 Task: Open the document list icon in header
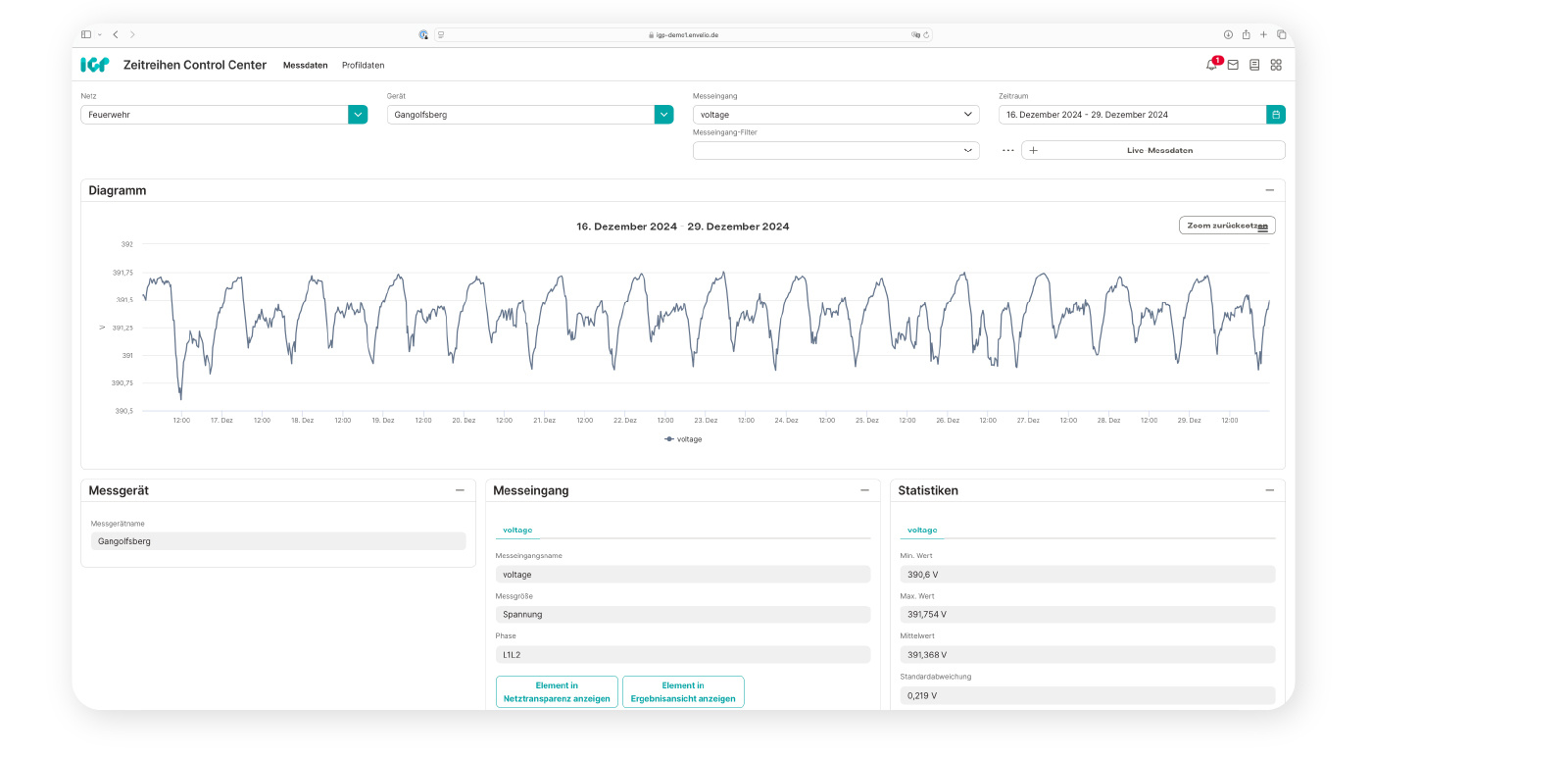(x=1254, y=65)
